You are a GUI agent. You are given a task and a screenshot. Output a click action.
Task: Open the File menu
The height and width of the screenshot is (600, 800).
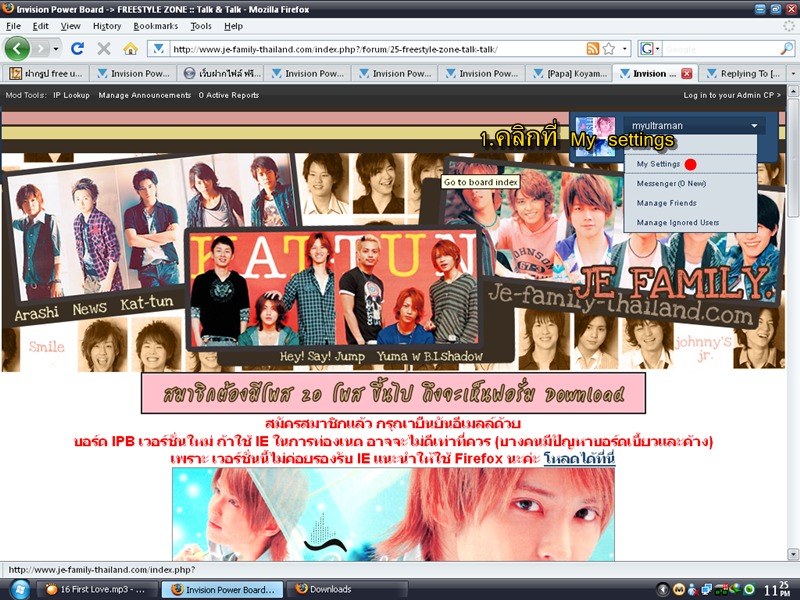[x=13, y=26]
